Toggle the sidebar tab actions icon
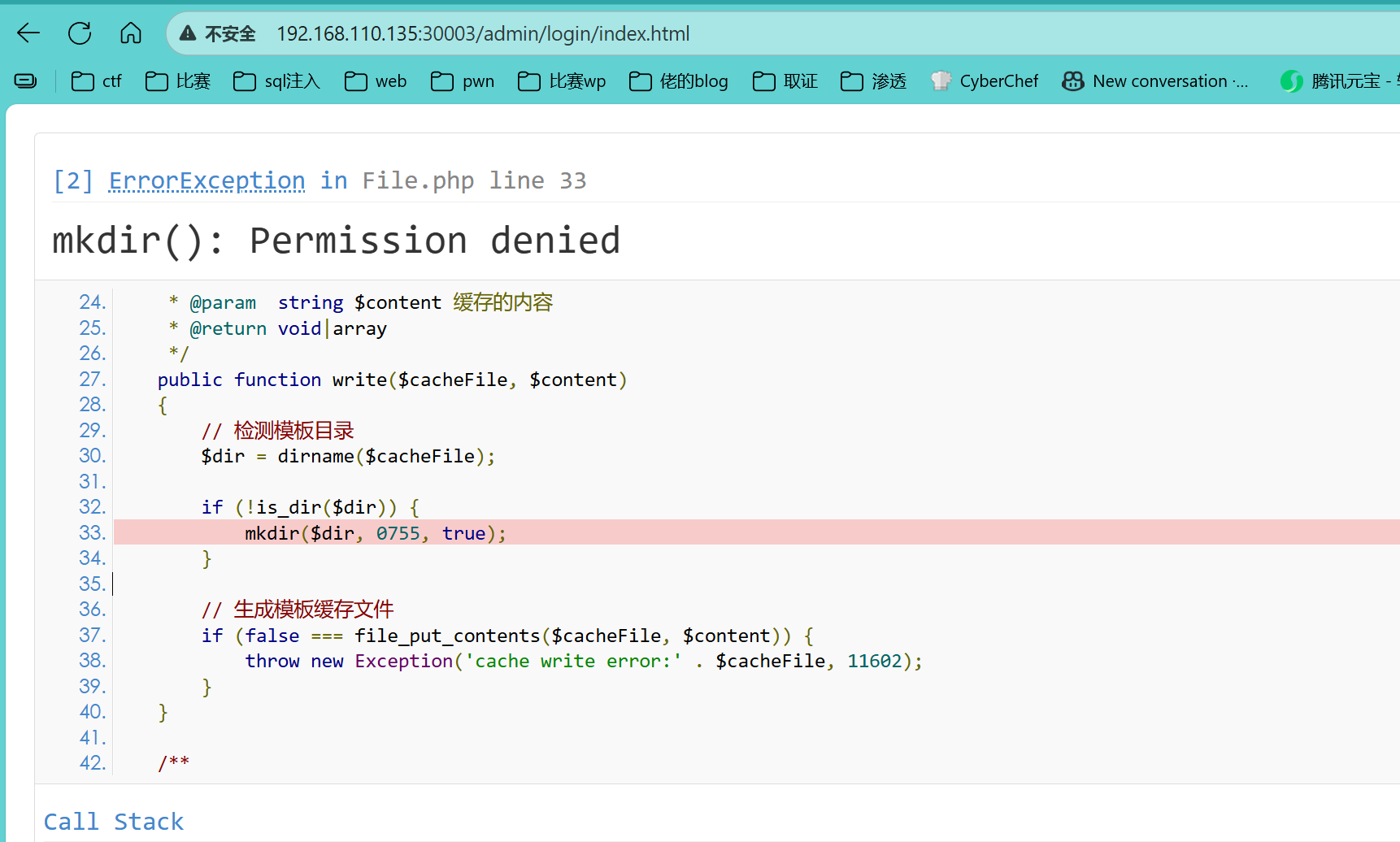The height and width of the screenshot is (842, 1400). tap(26, 80)
